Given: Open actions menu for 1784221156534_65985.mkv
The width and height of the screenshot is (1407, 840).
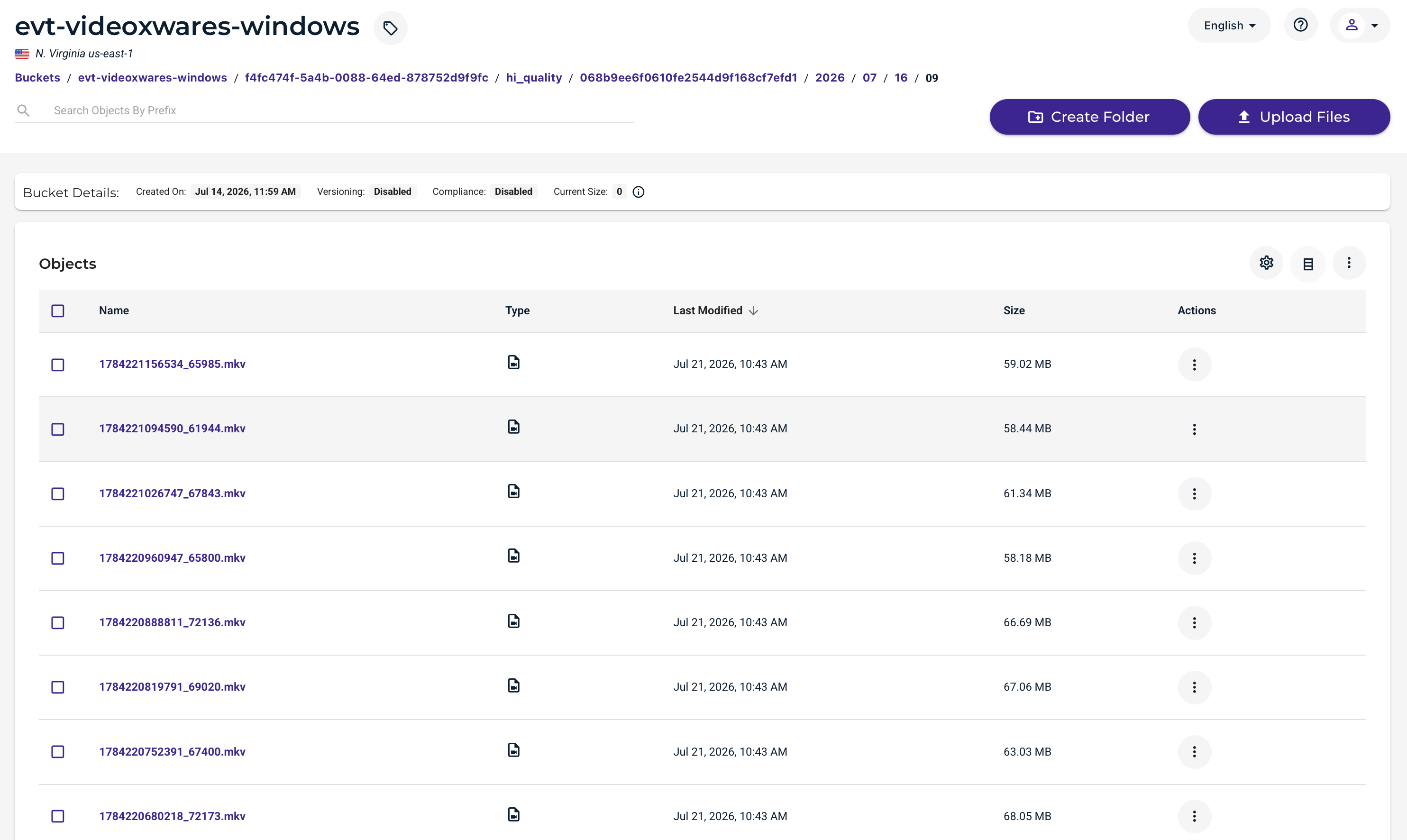Looking at the screenshot, I should [1194, 365].
